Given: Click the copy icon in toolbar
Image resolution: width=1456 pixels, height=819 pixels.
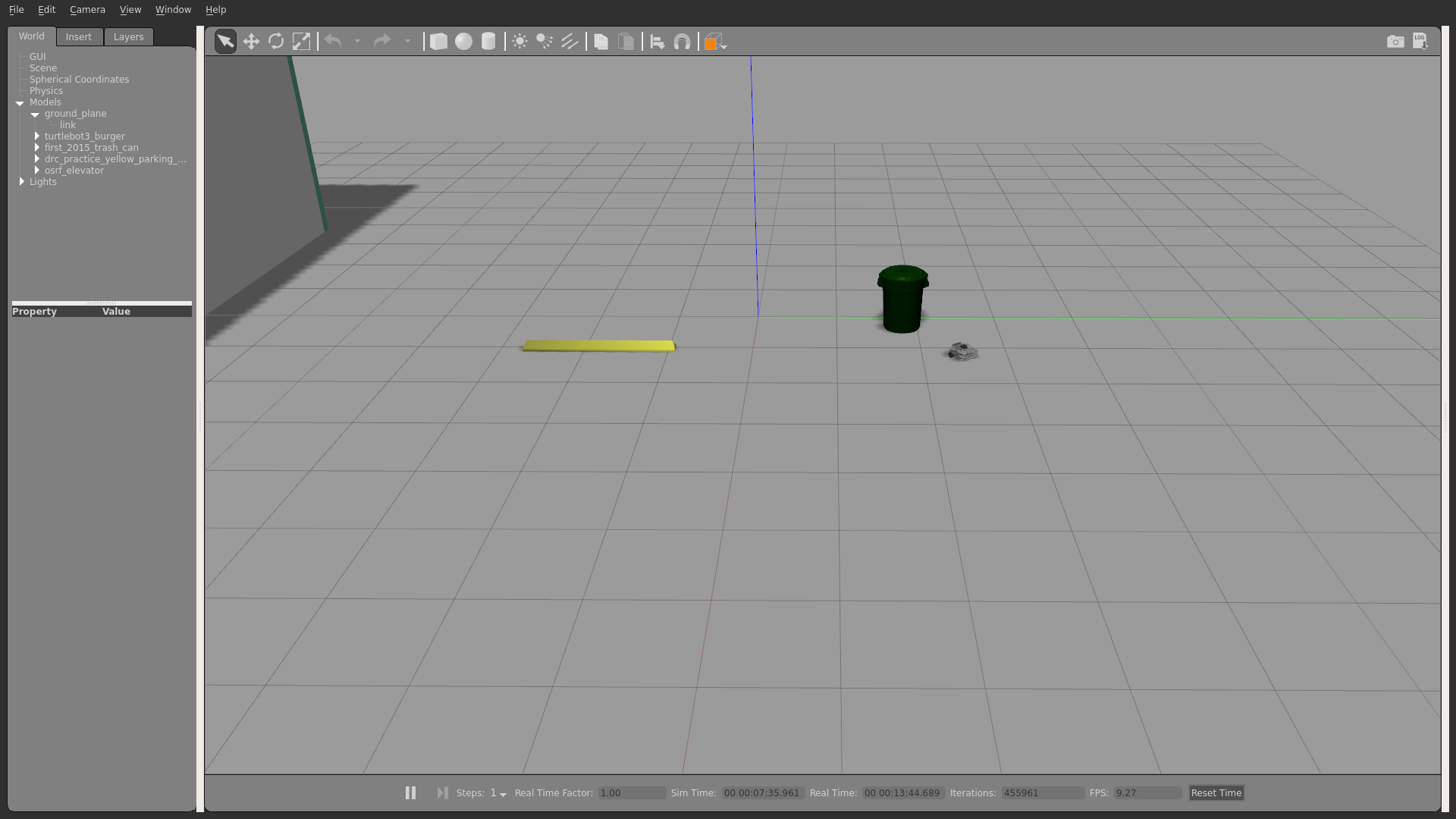Looking at the screenshot, I should pyautogui.click(x=601, y=42).
